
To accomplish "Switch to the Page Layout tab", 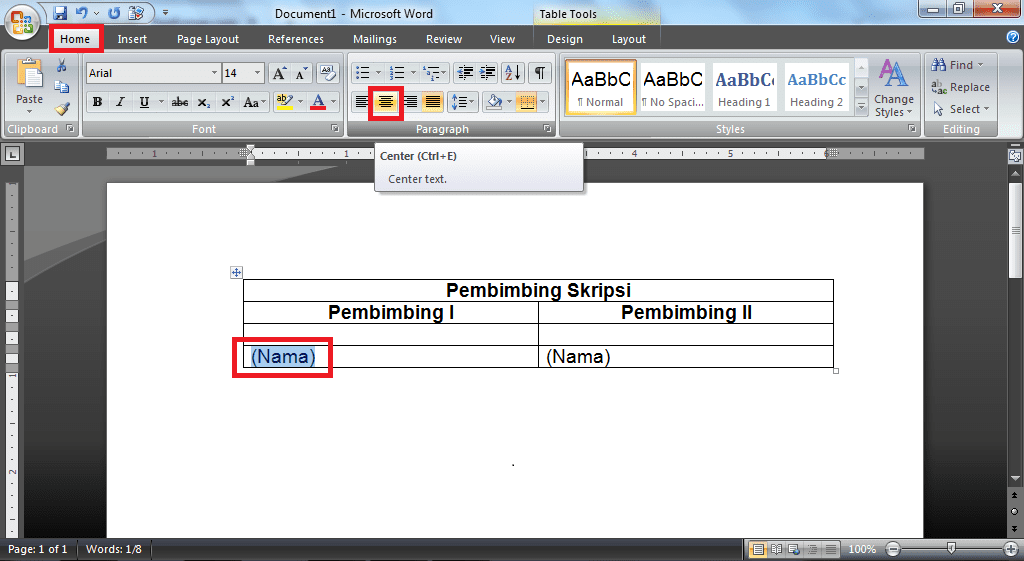I will point(208,39).
